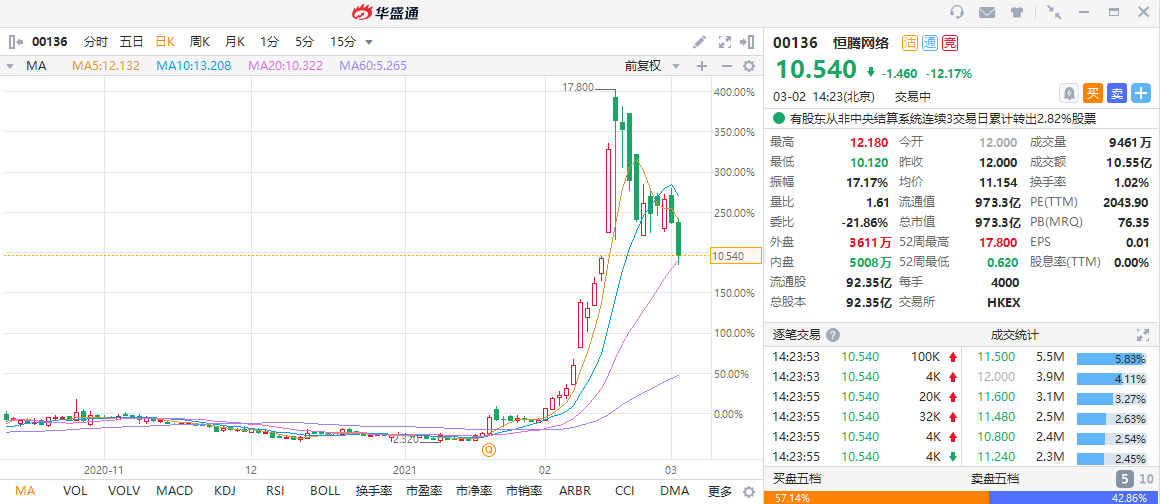
Task: Click the 卖盘五档 ask depth label
Action: point(995,478)
